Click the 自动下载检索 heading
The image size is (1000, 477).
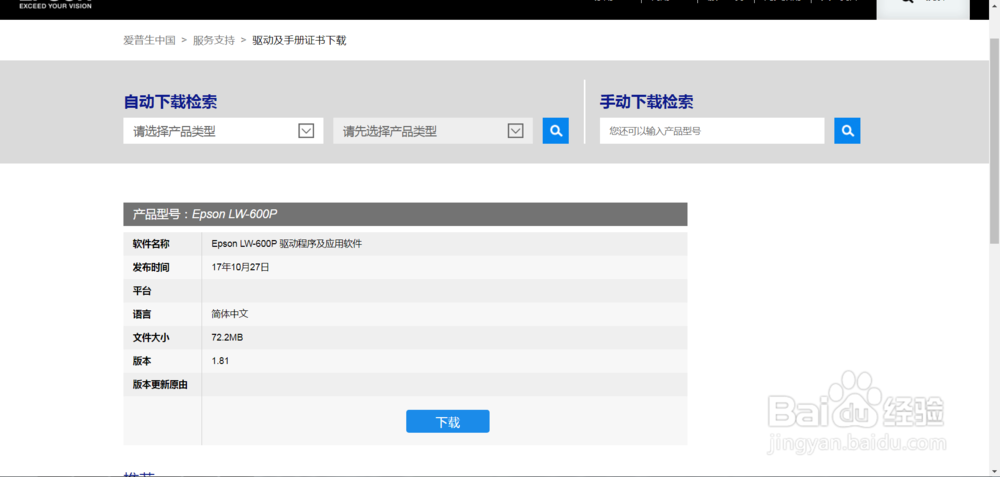pos(170,102)
